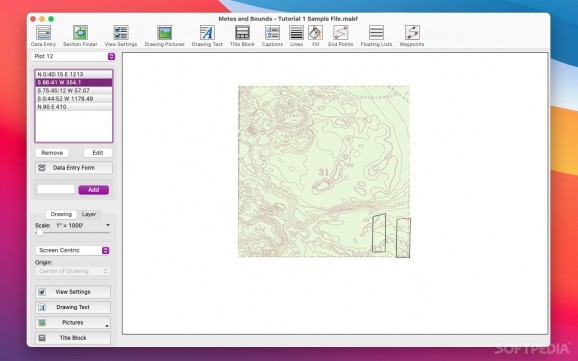Click the Drawing Text toolbar icon
Image resolution: width=578 pixels, height=361 pixels.
tap(207, 36)
